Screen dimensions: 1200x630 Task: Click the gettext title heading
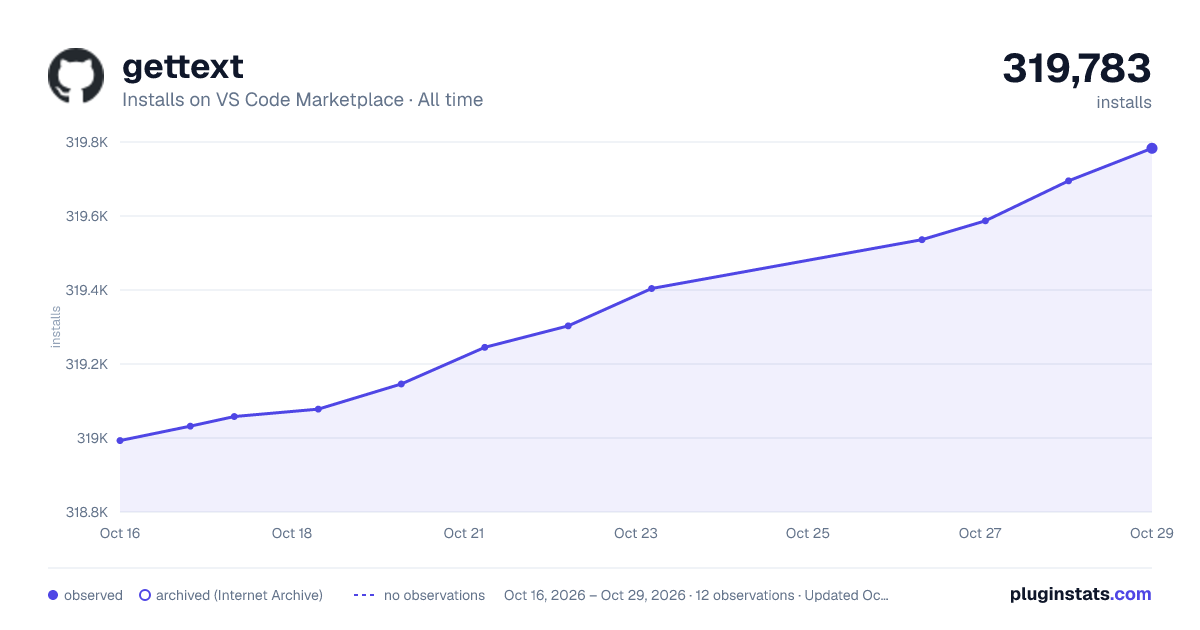click(x=183, y=66)
